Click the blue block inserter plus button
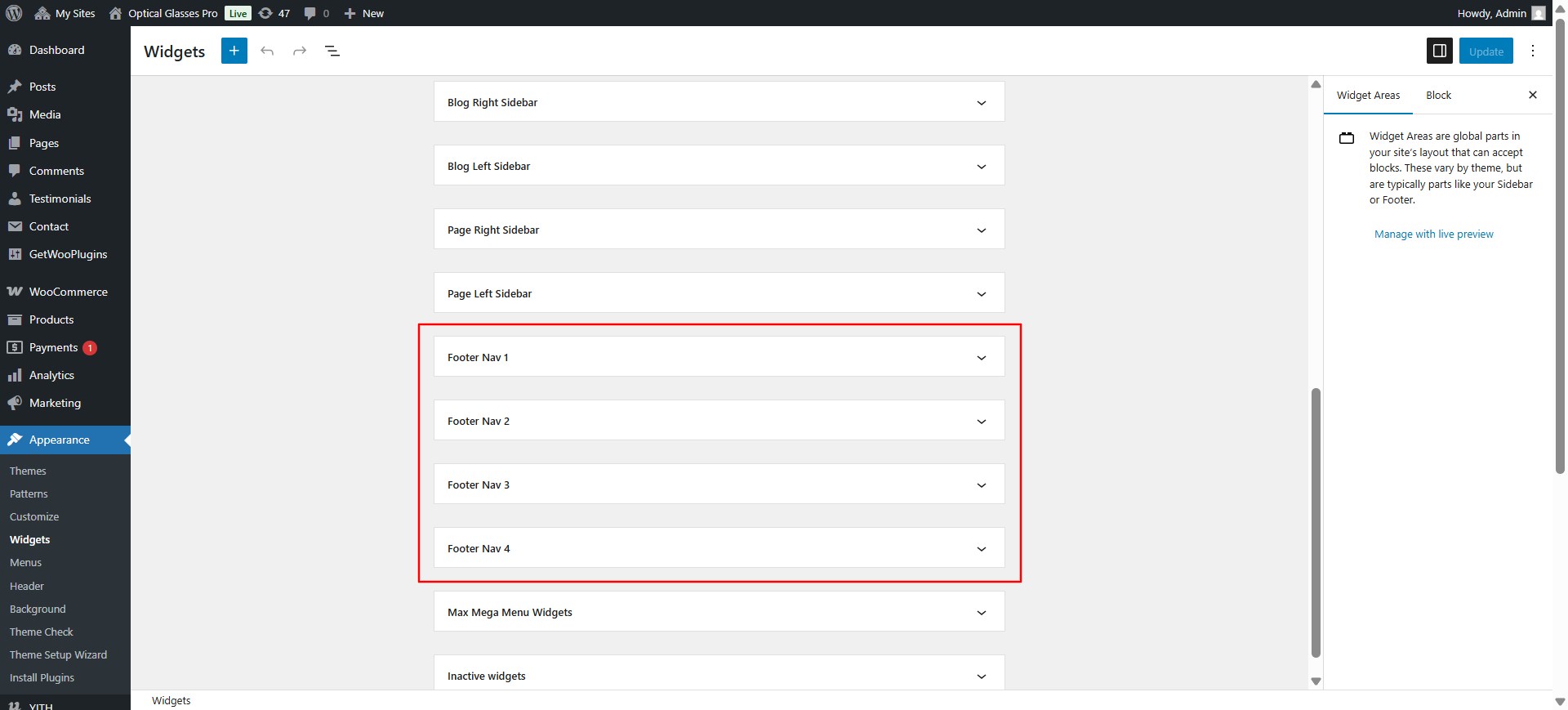 [x=234, y=51]
